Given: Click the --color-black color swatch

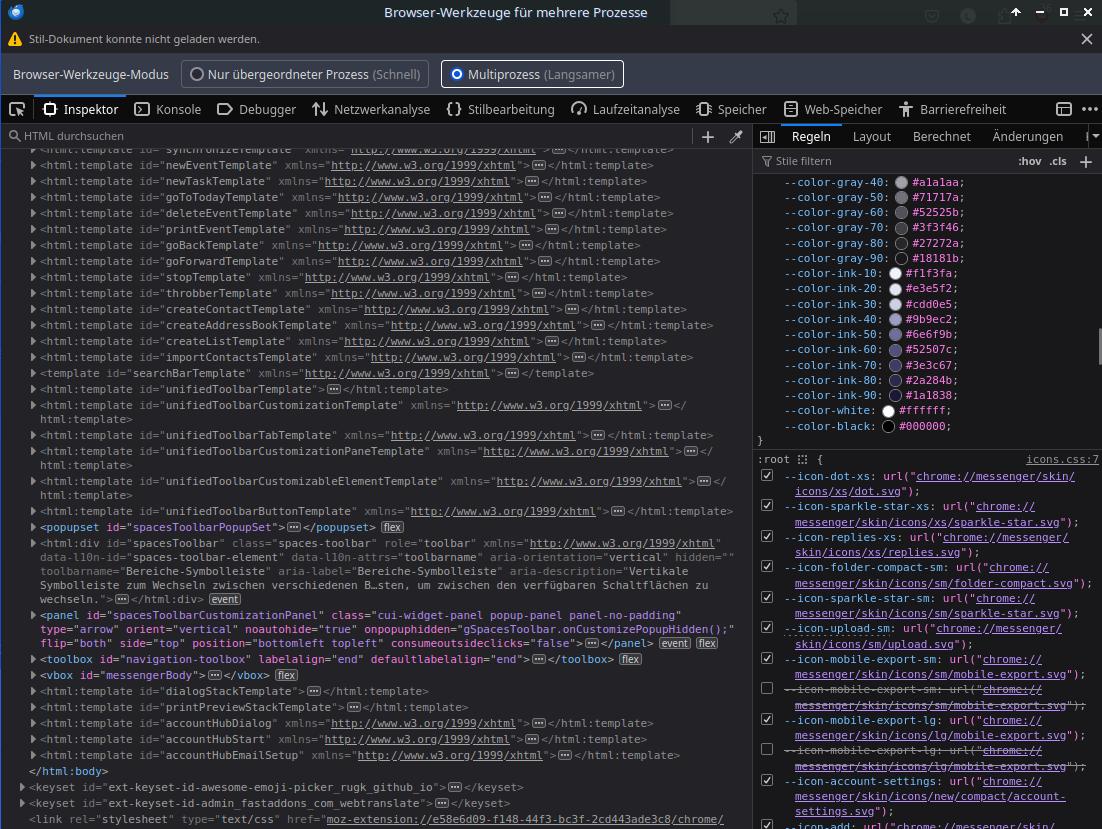Looking at the screenshot, I should pyautogui.click(x=888, y=426).
